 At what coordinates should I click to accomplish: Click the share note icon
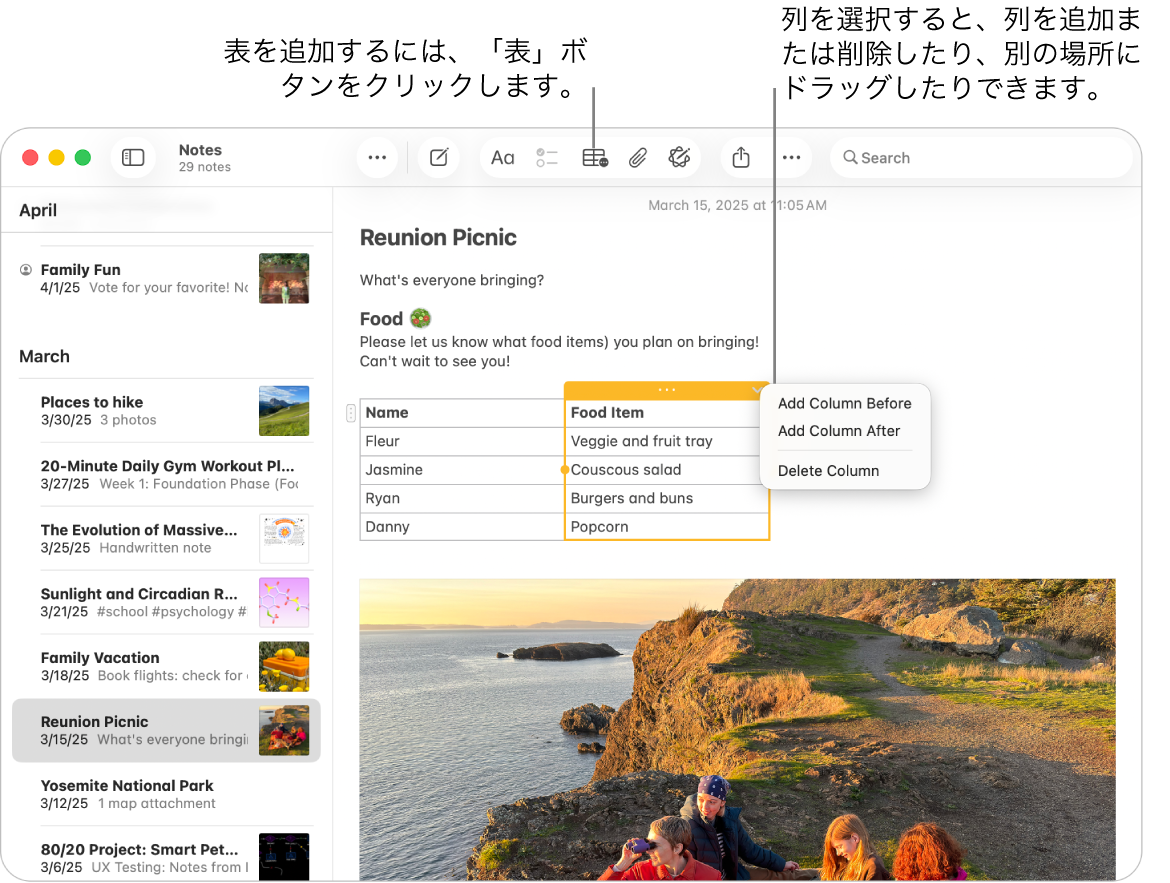pyautogui.click(x=740, y=158)
